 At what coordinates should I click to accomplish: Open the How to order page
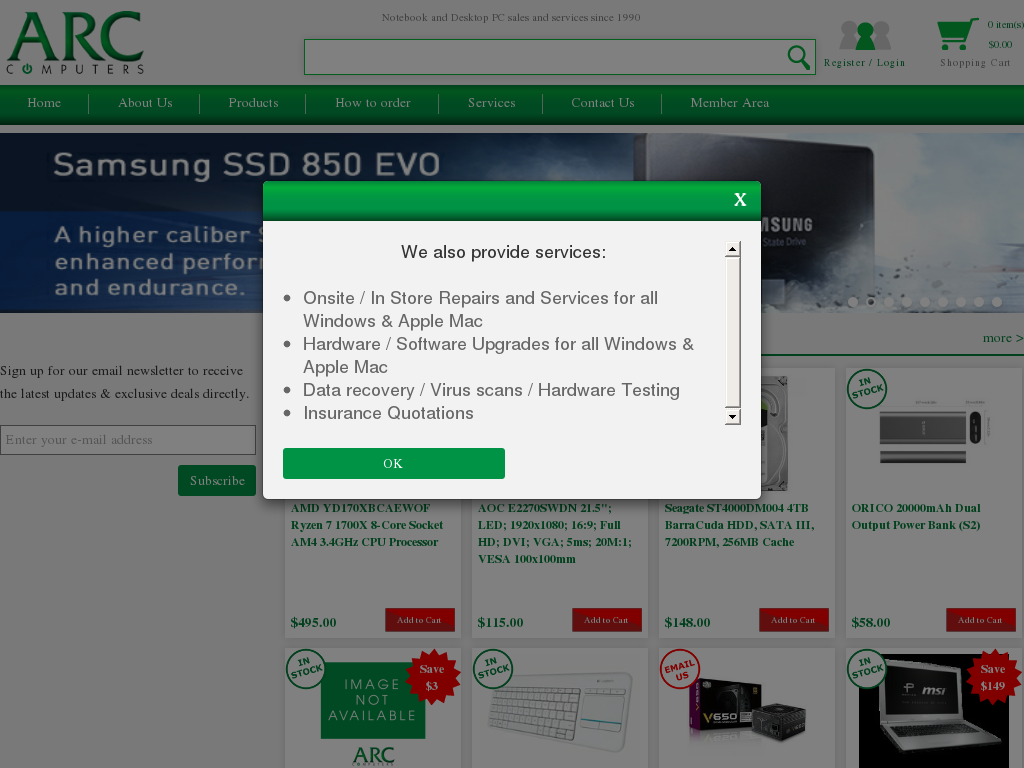click(x=373, y=103)
